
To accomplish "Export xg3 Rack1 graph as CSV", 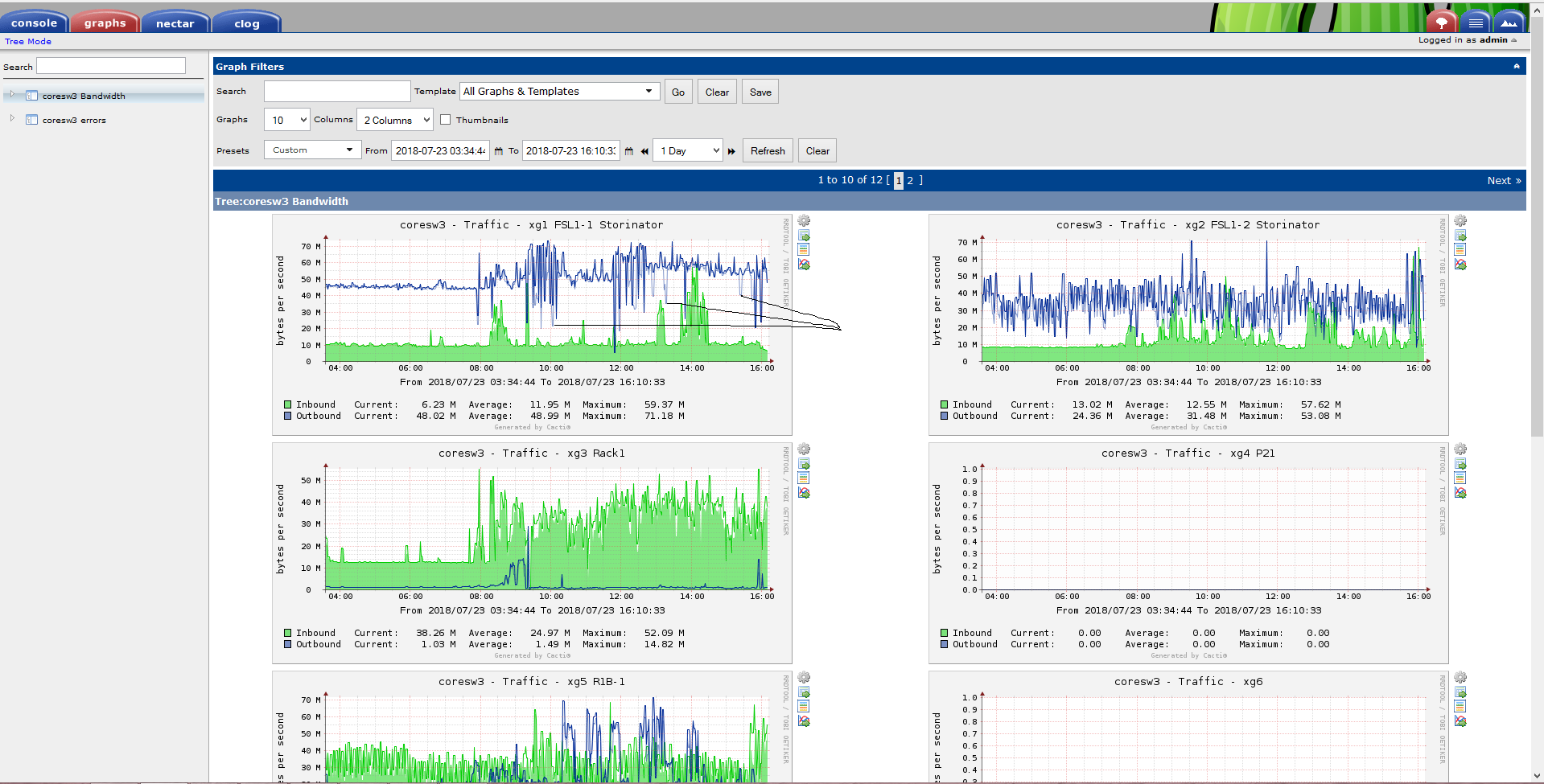I will (804, 463).
